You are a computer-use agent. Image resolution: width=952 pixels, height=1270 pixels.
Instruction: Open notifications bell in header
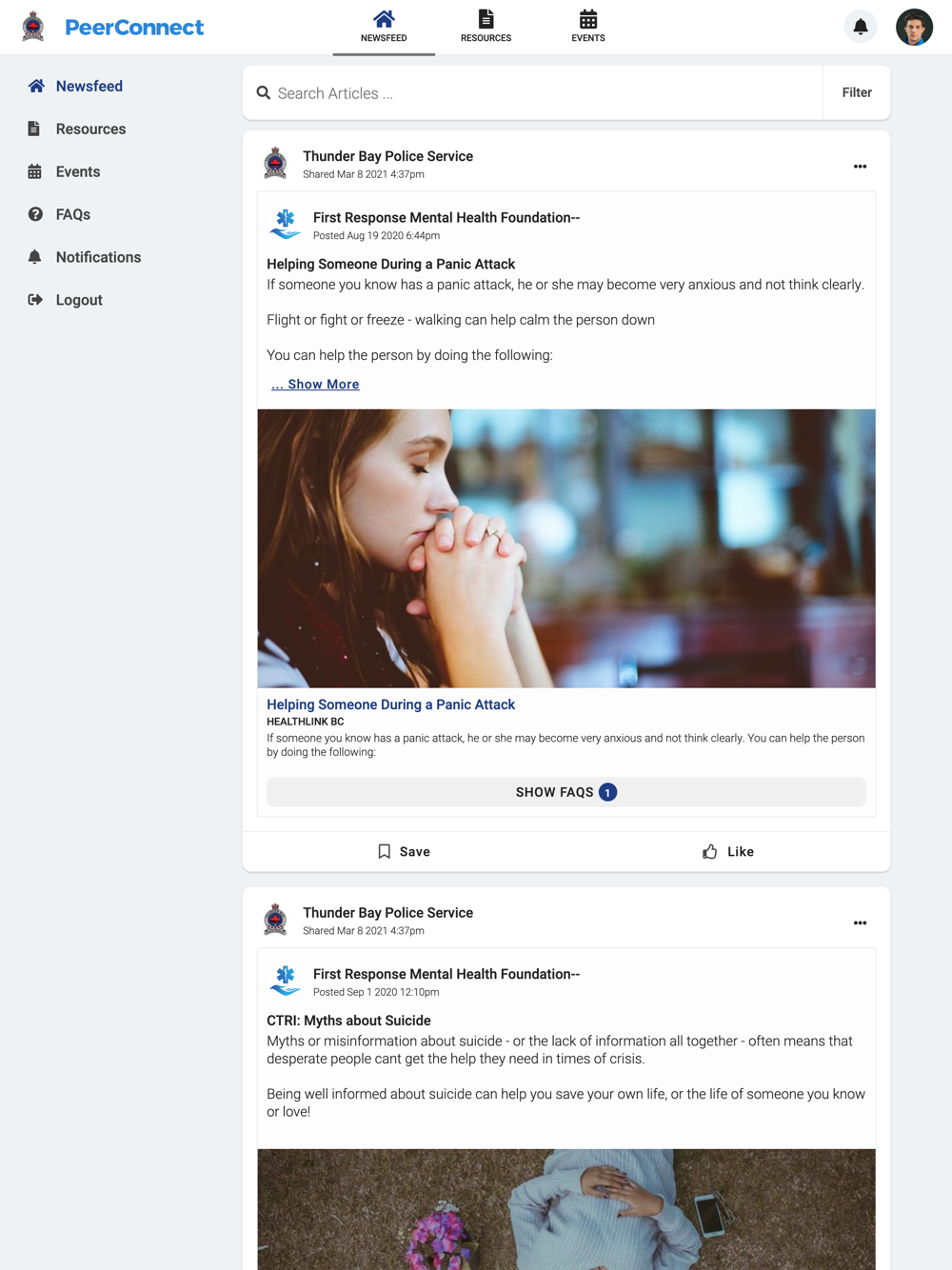click(861, 27)
